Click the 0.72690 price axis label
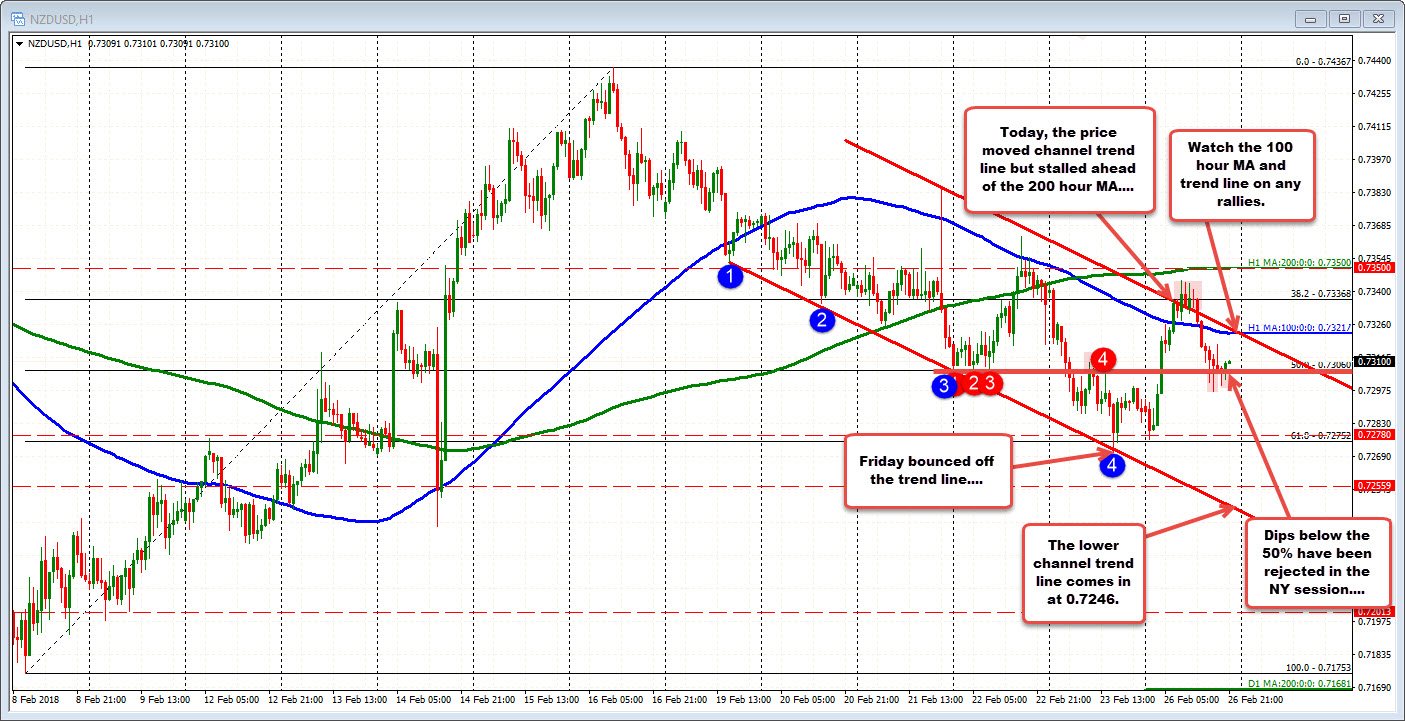 (x=1376, y=456)
